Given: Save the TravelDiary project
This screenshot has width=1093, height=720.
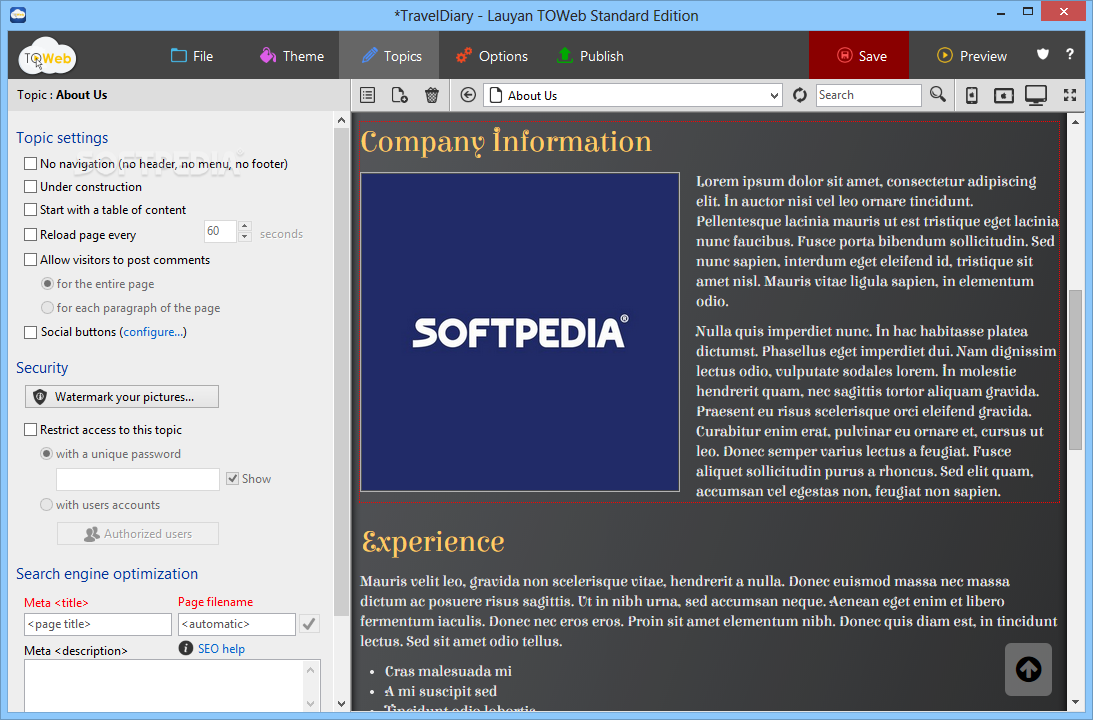Looking at the screenshot, I should pyautogui.click(x=859, y=55).
